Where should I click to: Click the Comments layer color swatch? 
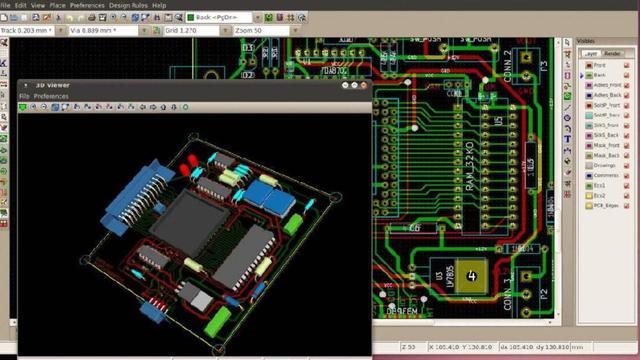point(589,176)
